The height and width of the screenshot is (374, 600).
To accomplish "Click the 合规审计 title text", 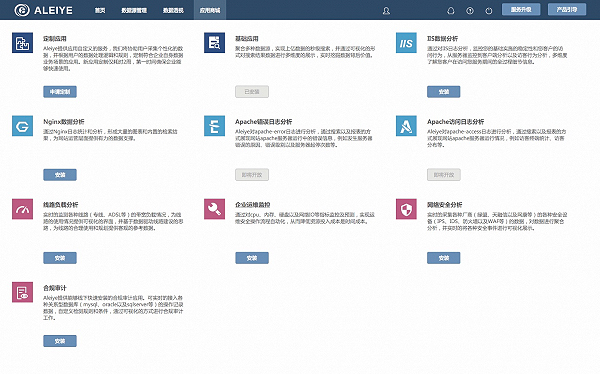I will pyautogui.click(x=55, y=288).
